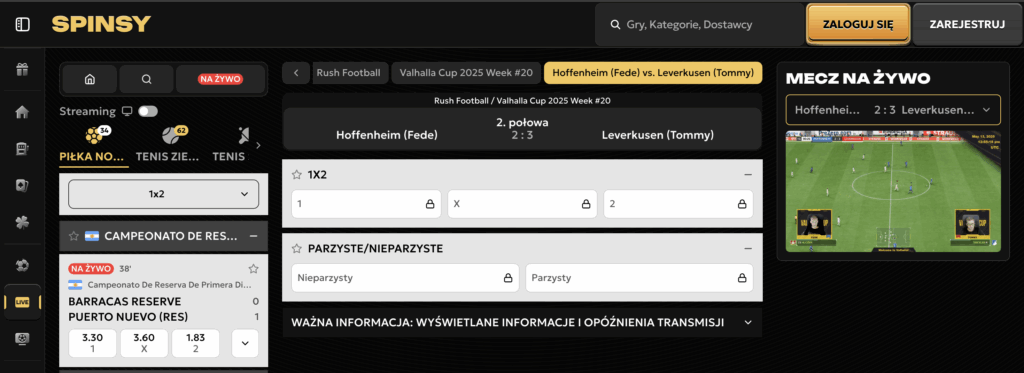Click the Zarejestruj register button
Viewport: 1024px width, 373px height.
coord(967,25)
